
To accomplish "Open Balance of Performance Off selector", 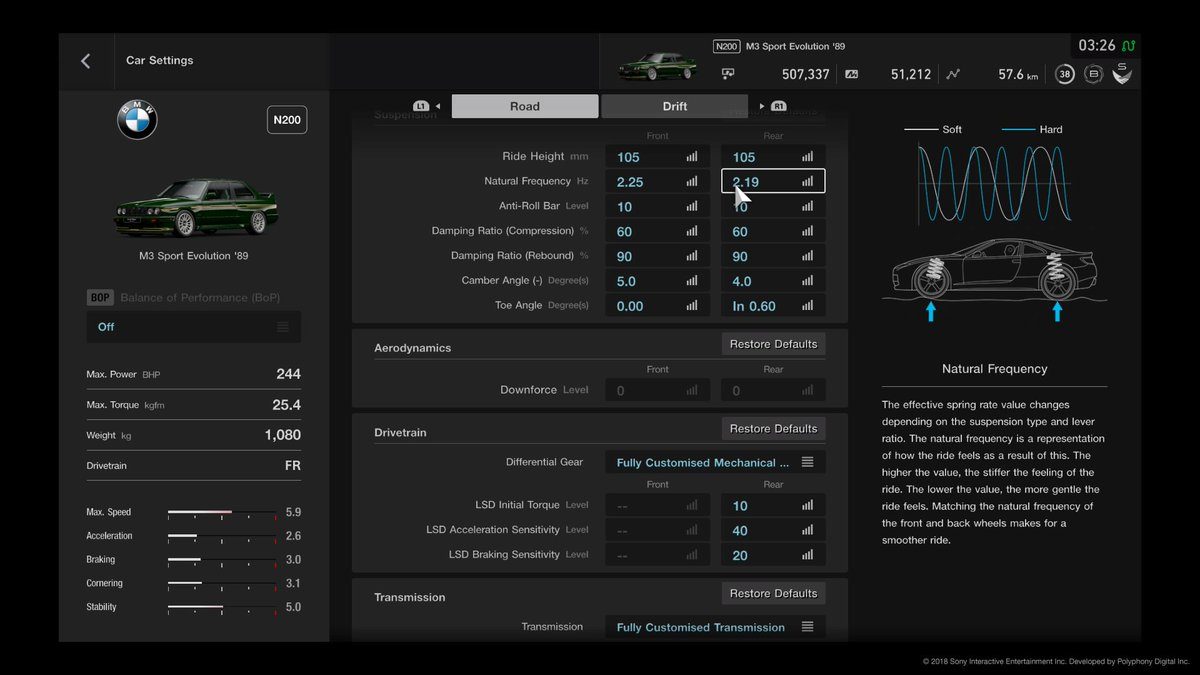I will [193, 327].
